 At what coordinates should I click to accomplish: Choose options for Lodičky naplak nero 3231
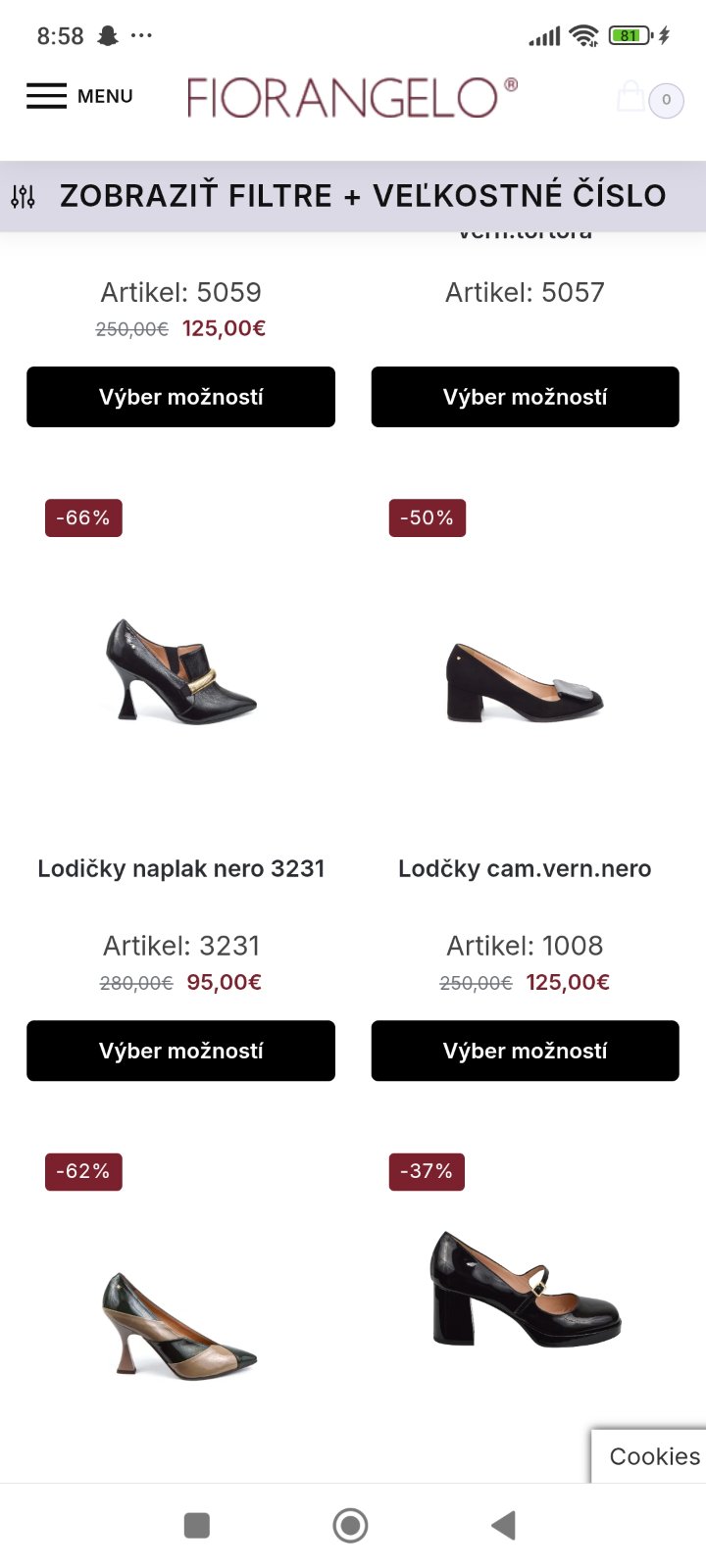click(x=180, y=1051)
